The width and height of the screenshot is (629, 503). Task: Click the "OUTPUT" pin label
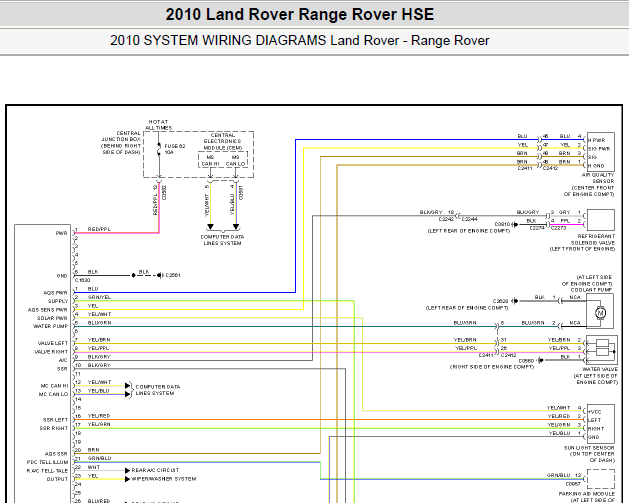point(57,479)
